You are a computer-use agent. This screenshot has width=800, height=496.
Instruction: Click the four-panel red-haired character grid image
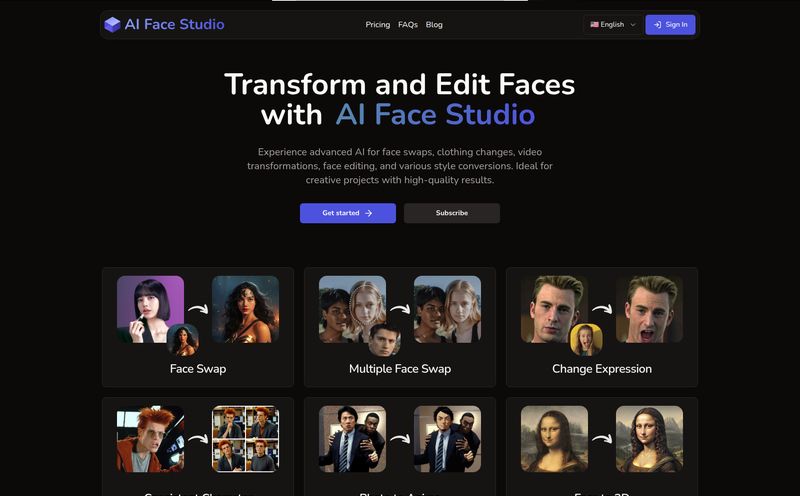(245, 439)
